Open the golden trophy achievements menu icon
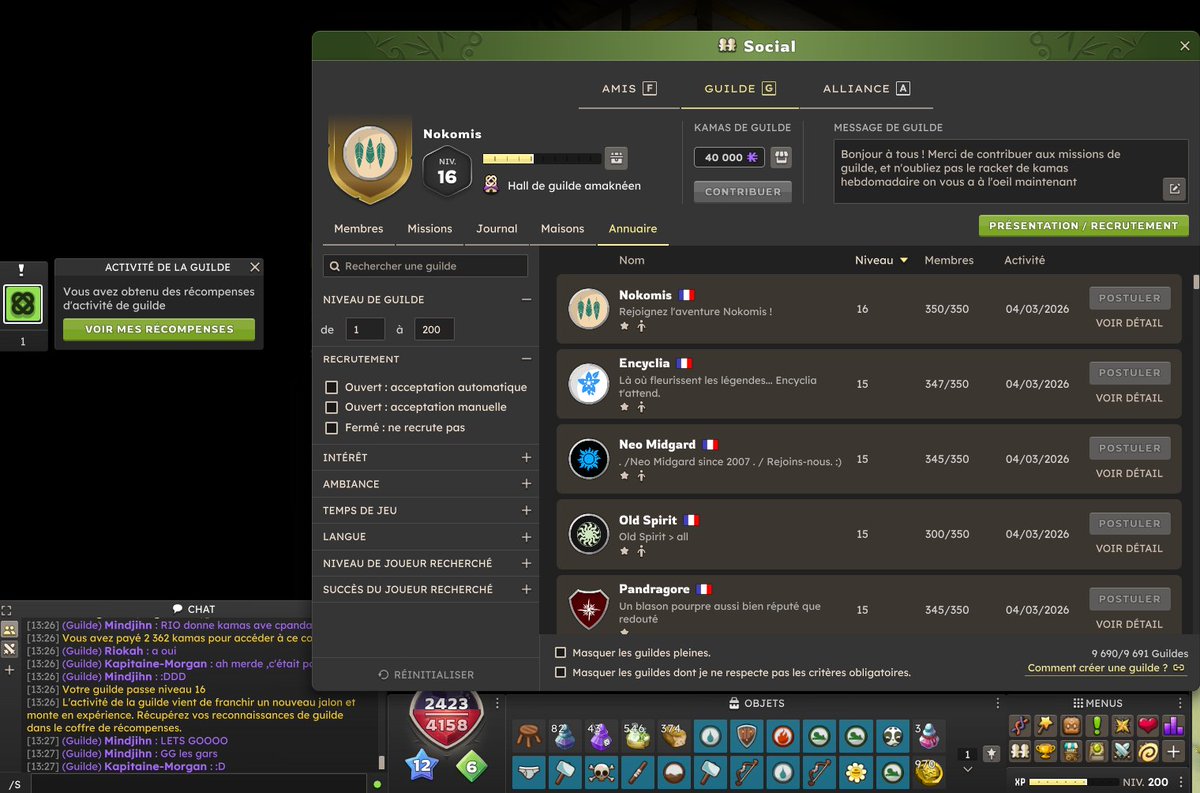Image resolution: width=1200 pixels, height=793 pixels. pyautogui.click(x=1045, y=751)
